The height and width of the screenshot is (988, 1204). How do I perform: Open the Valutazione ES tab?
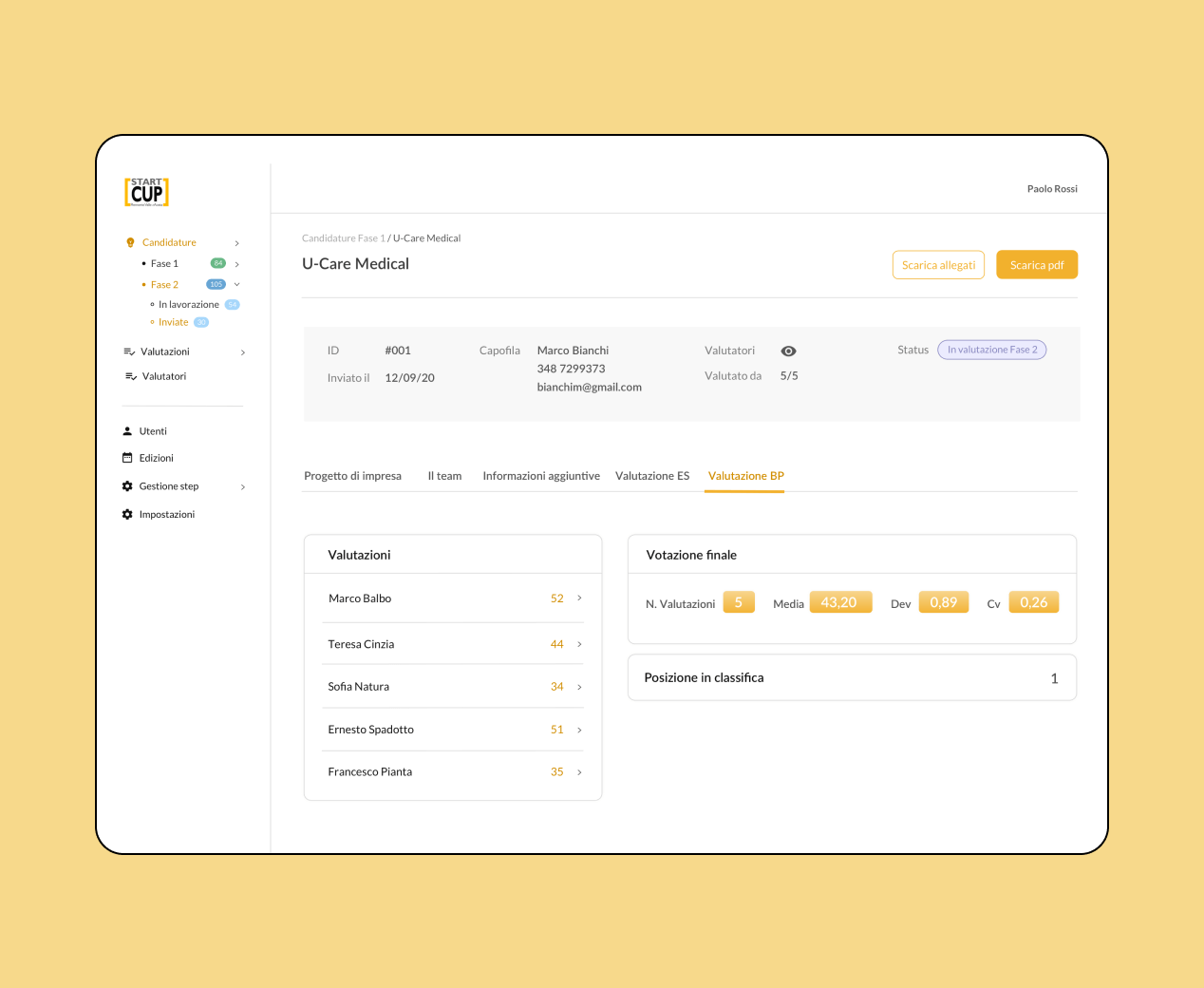pyautogui.click(x=652, y=475)
